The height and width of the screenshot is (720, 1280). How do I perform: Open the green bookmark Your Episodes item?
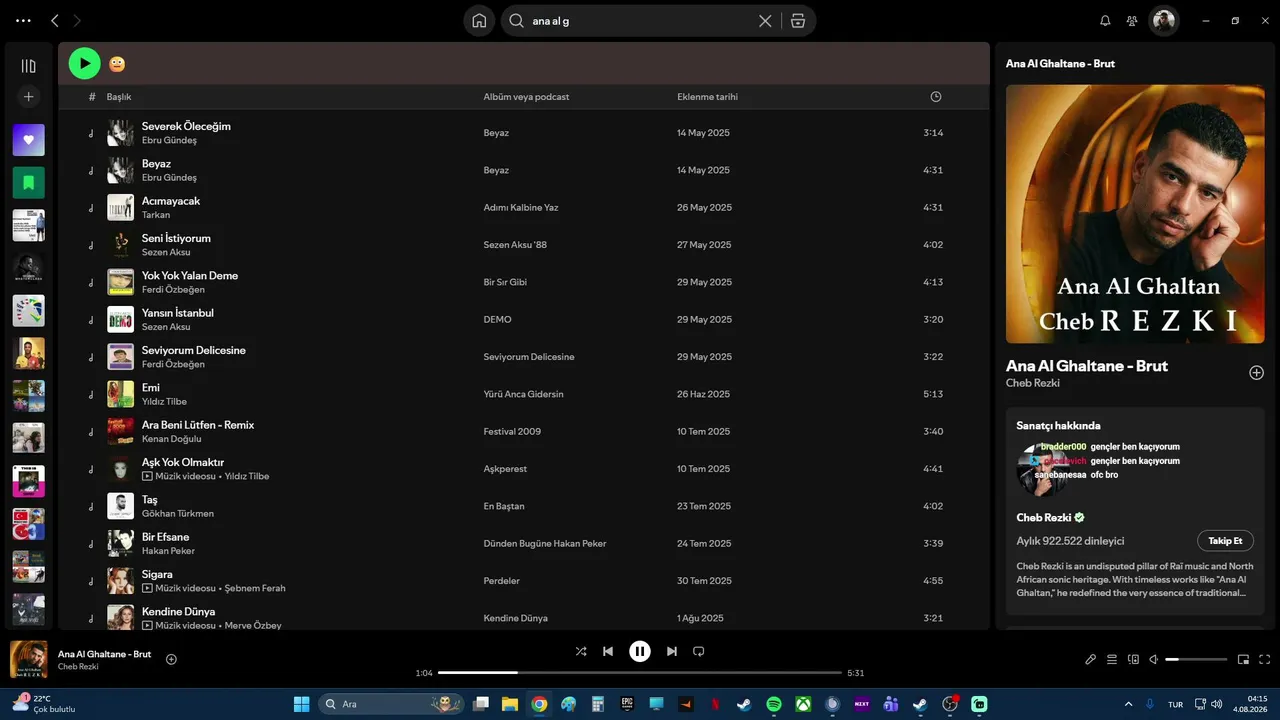28,183
